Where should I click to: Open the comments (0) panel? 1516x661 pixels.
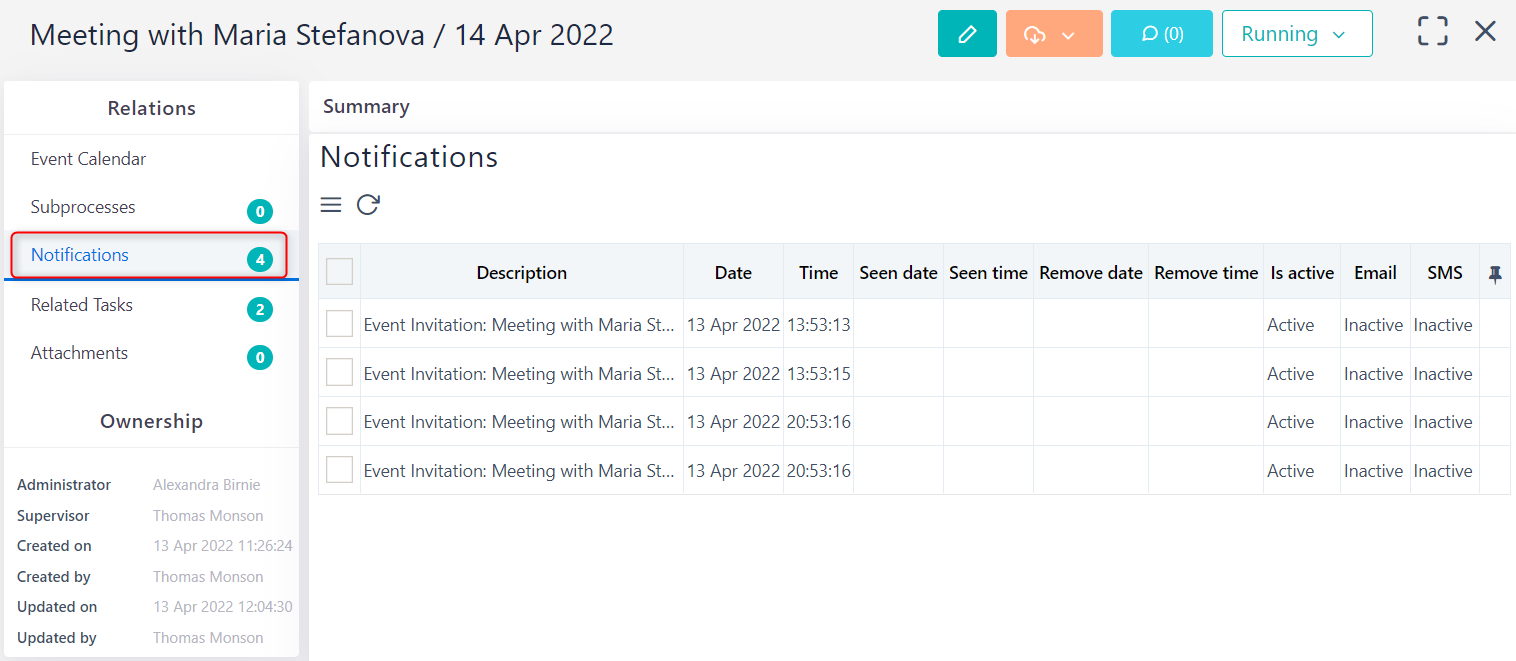(1161, 33)
